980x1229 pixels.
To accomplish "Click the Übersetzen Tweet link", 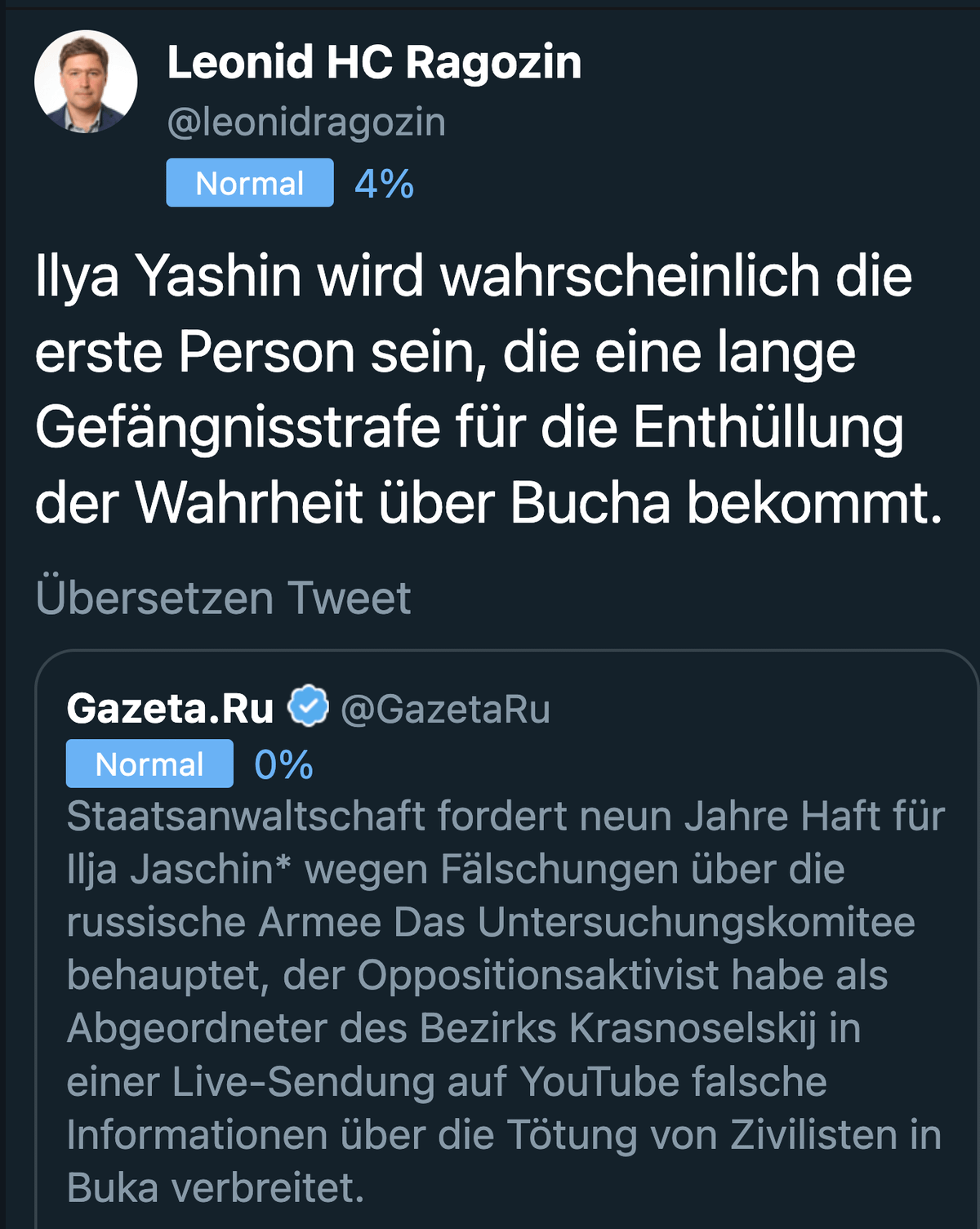I will tap(223, 598).
